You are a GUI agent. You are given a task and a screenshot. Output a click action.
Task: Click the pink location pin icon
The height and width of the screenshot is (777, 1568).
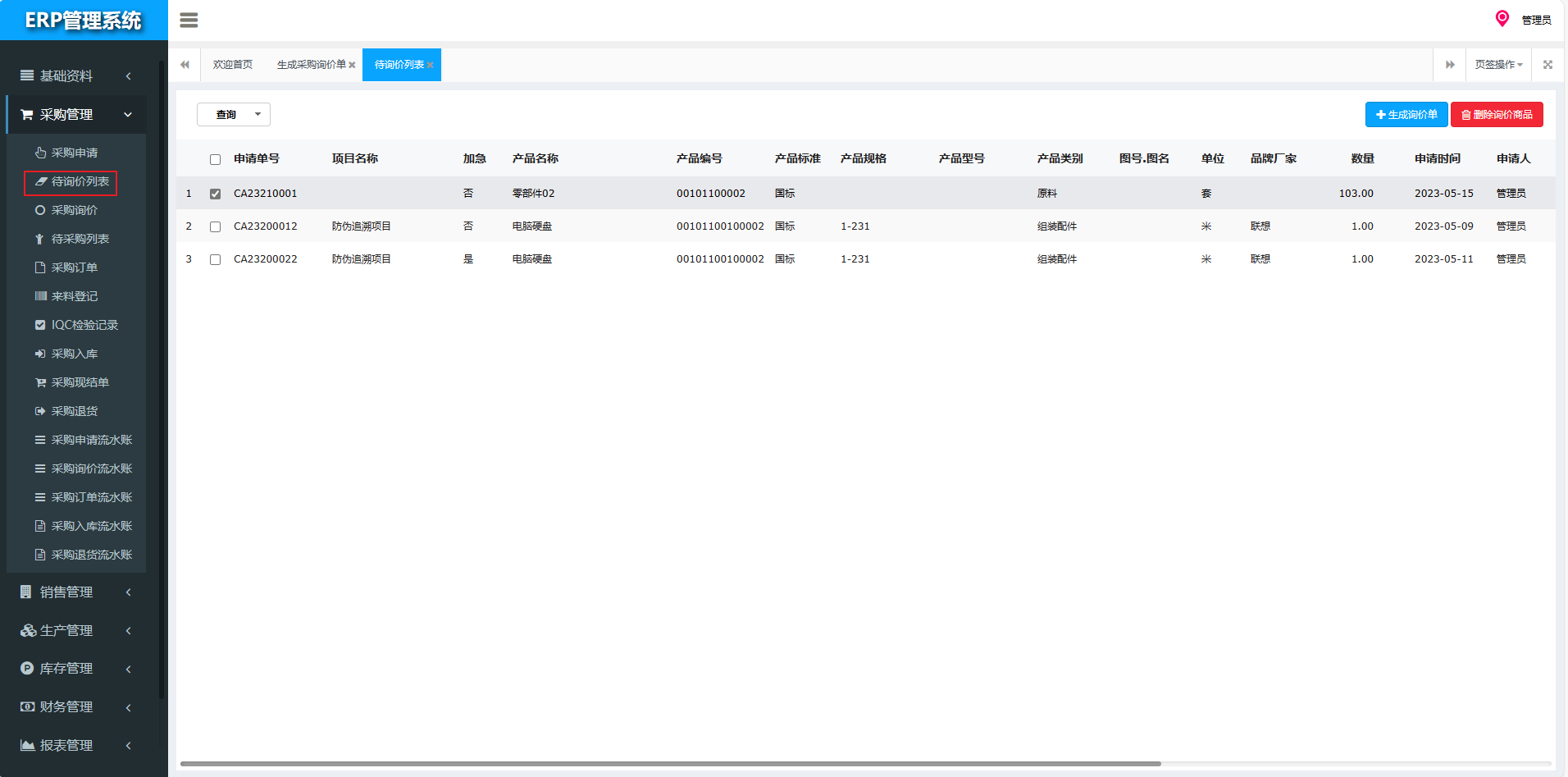coord(1502,19)
